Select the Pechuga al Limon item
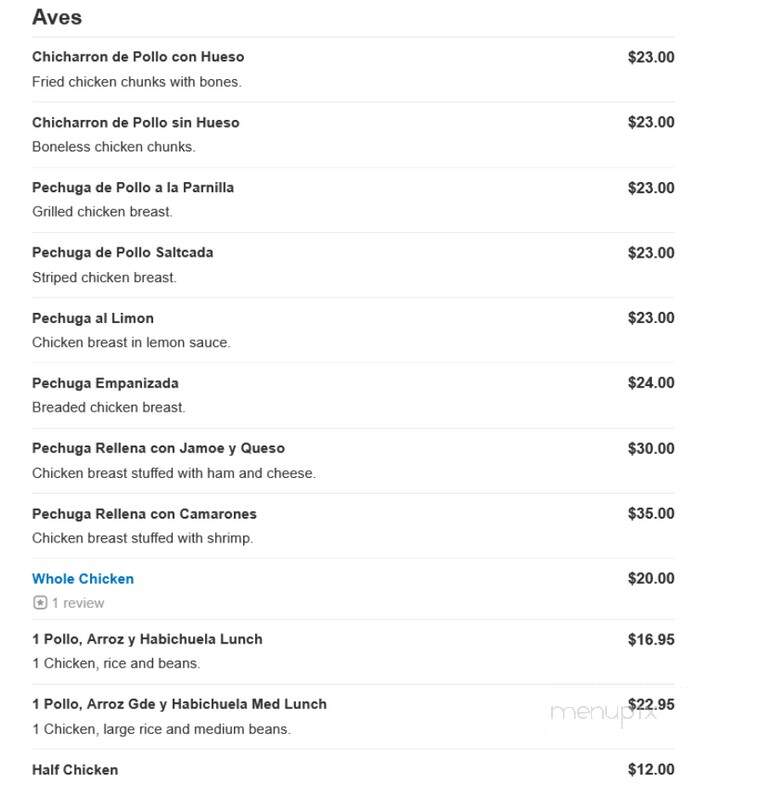 pyautogui.click(x=93, y=318)
